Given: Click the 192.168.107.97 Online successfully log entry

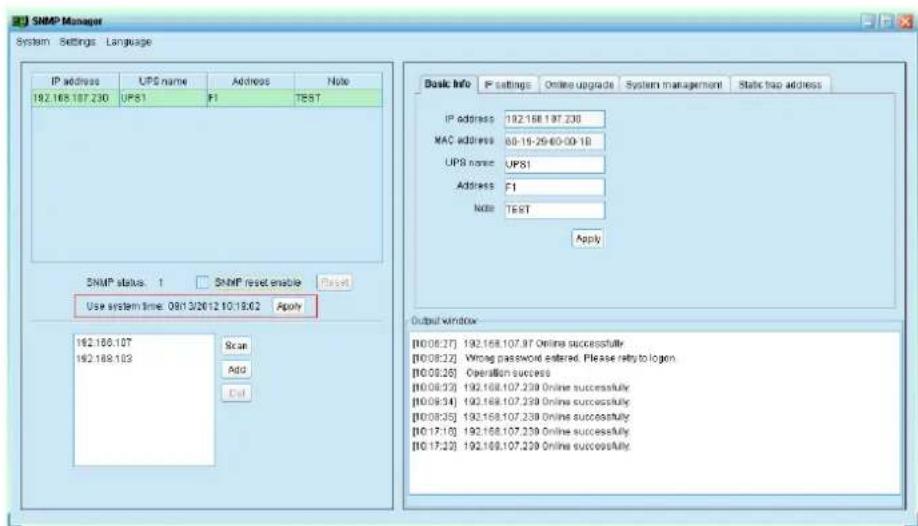Looking at the screenshot, I should (x=518, y=343).
